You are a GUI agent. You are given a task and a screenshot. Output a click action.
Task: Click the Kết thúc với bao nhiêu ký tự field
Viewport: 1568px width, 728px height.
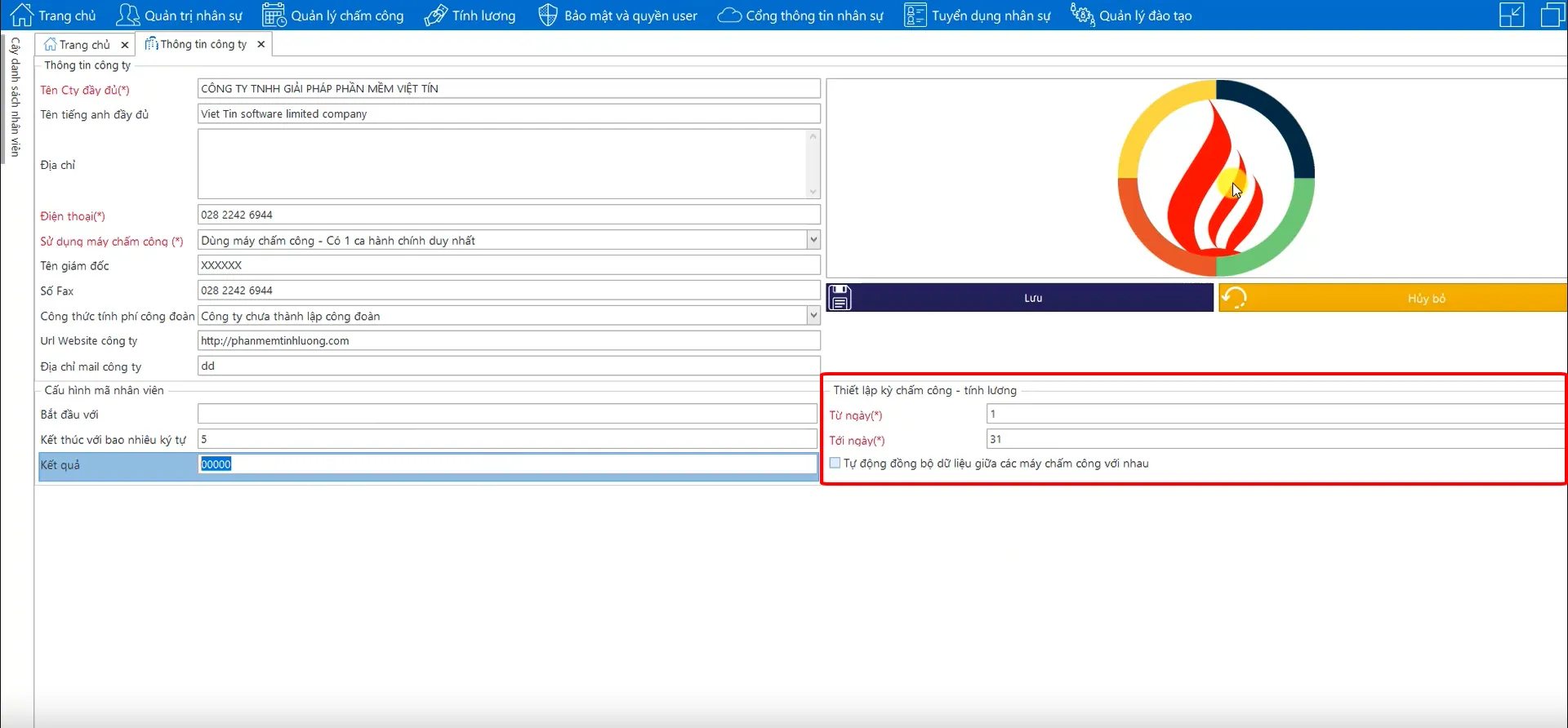click(x=507, y=439)
